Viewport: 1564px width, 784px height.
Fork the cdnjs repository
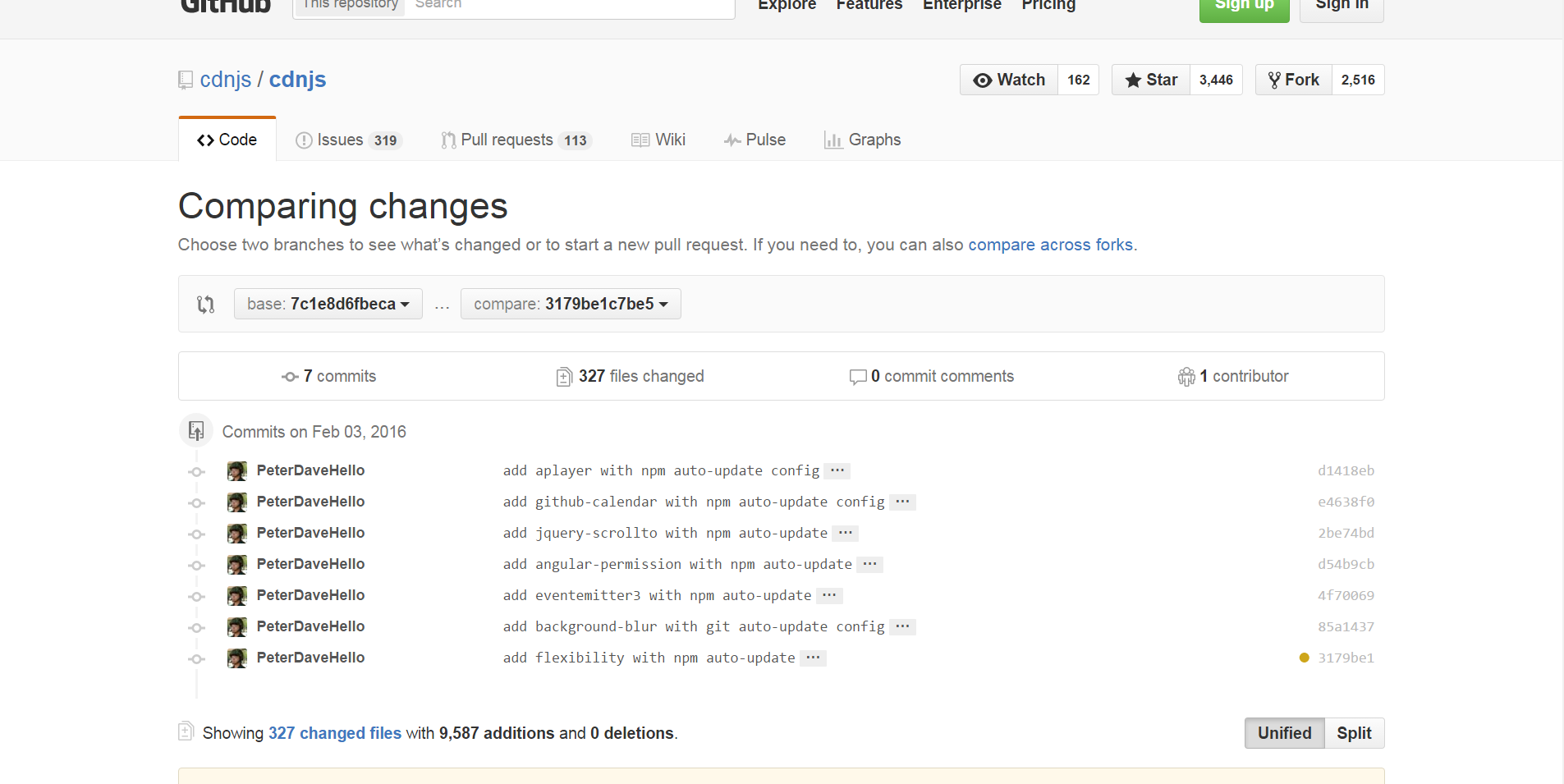[1294, 80]
